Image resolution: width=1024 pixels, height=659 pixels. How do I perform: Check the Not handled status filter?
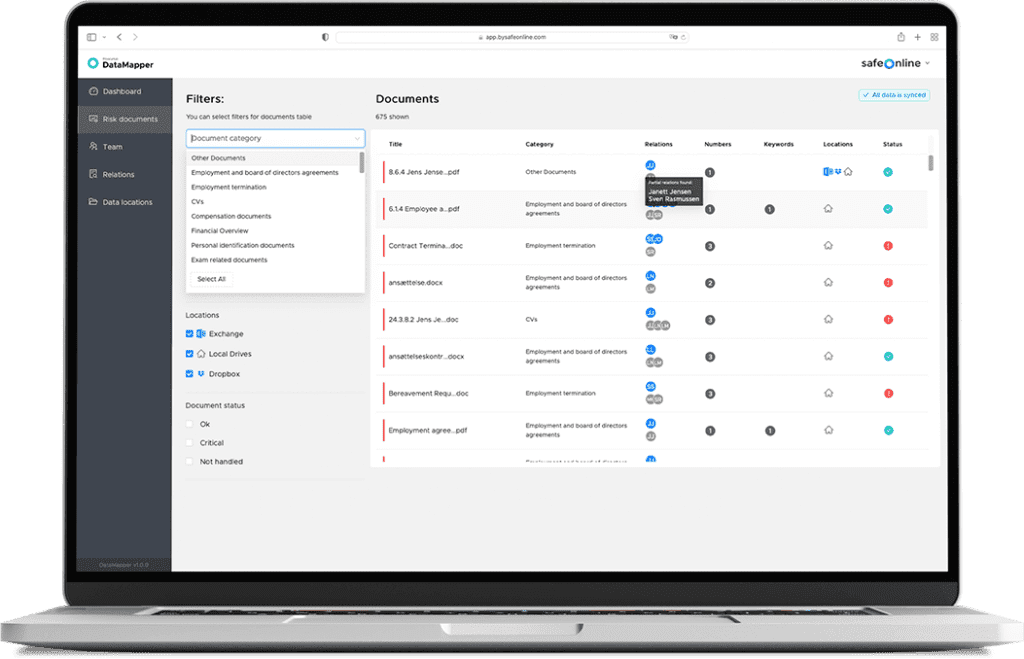coord(189,461)
